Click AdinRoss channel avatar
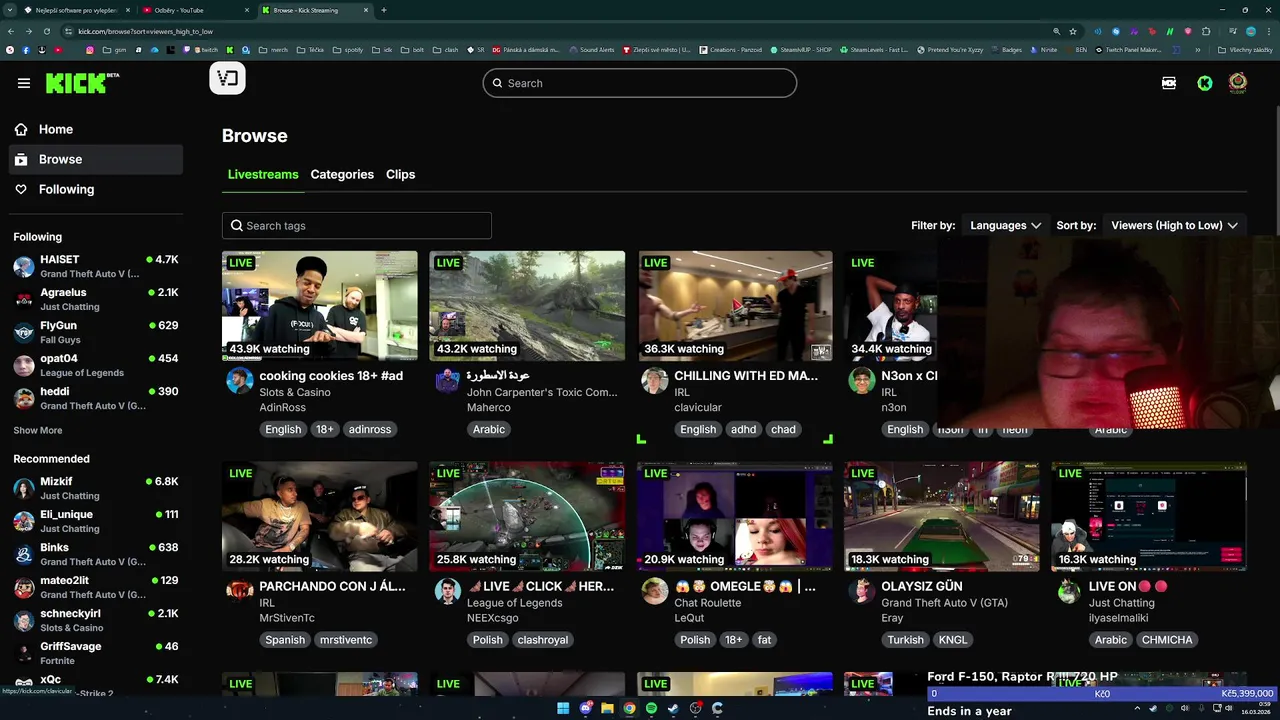Screen dimensions: 1280x720 tap(240, 380)
